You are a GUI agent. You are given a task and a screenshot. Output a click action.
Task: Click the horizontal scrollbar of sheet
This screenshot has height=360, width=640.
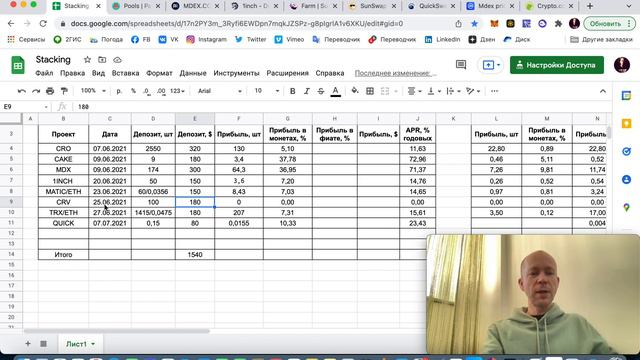coord(116,331)
